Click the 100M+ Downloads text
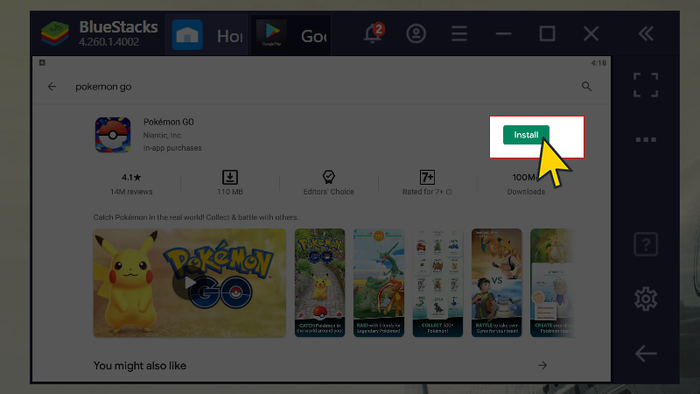The width and height of the screenshot is (700, 394). tap(526, 183)
